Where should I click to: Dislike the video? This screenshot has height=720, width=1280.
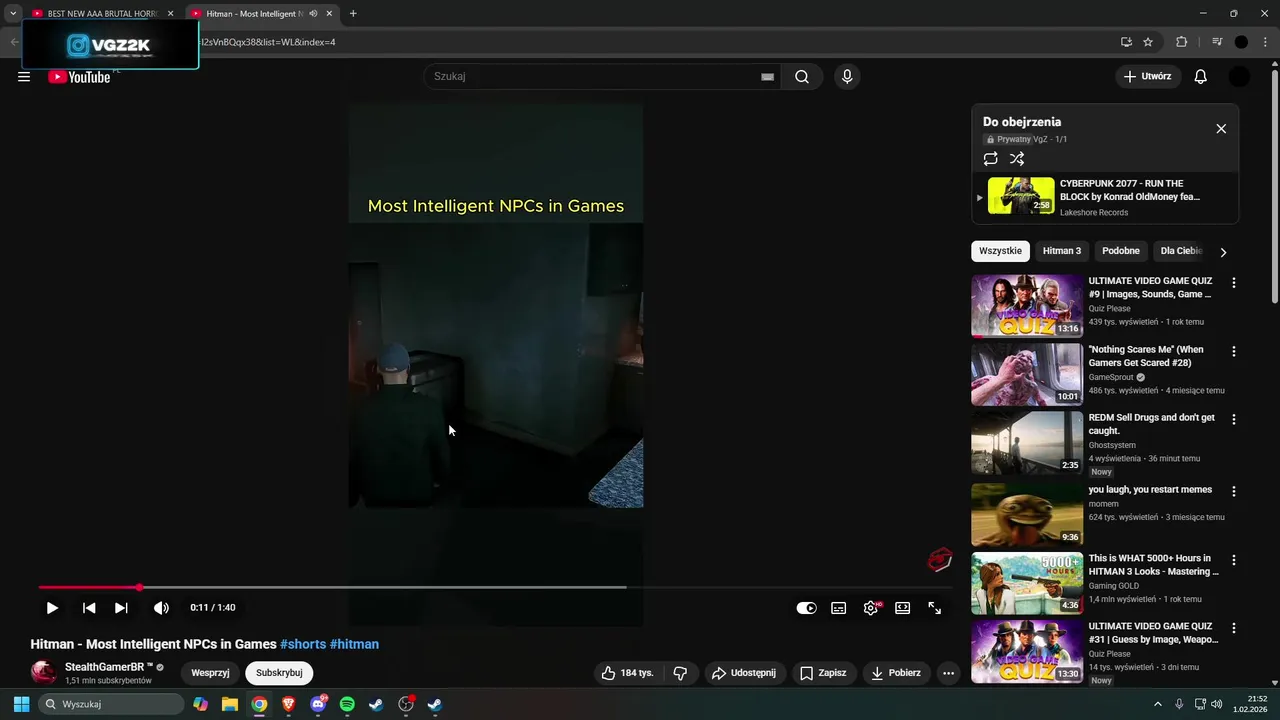pos(680,673)
